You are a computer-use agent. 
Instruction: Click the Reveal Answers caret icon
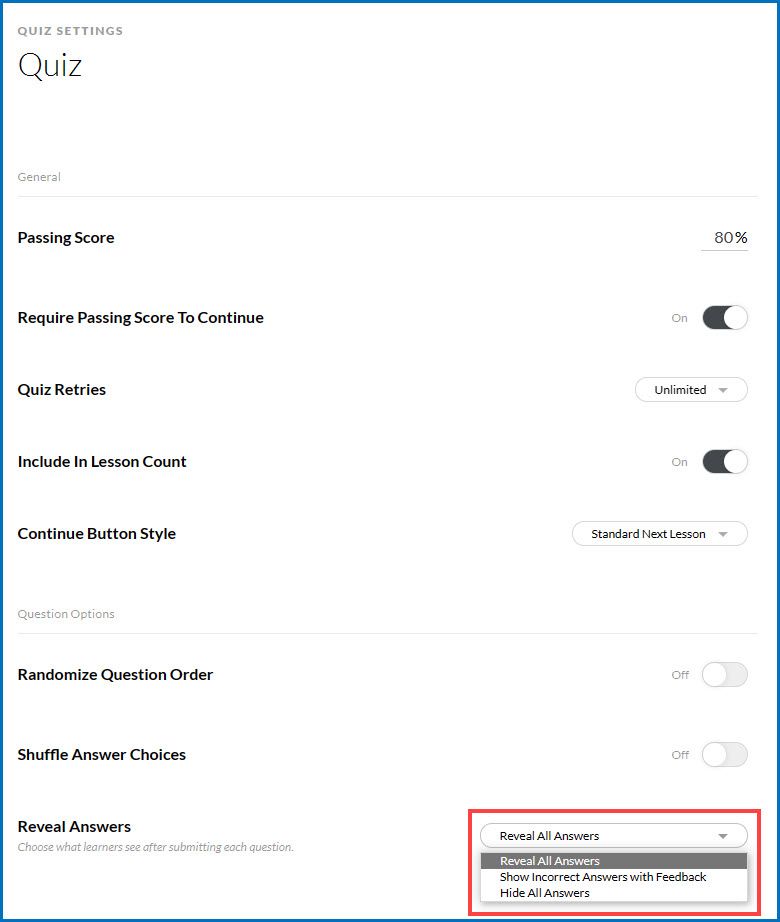click(723, 837)
